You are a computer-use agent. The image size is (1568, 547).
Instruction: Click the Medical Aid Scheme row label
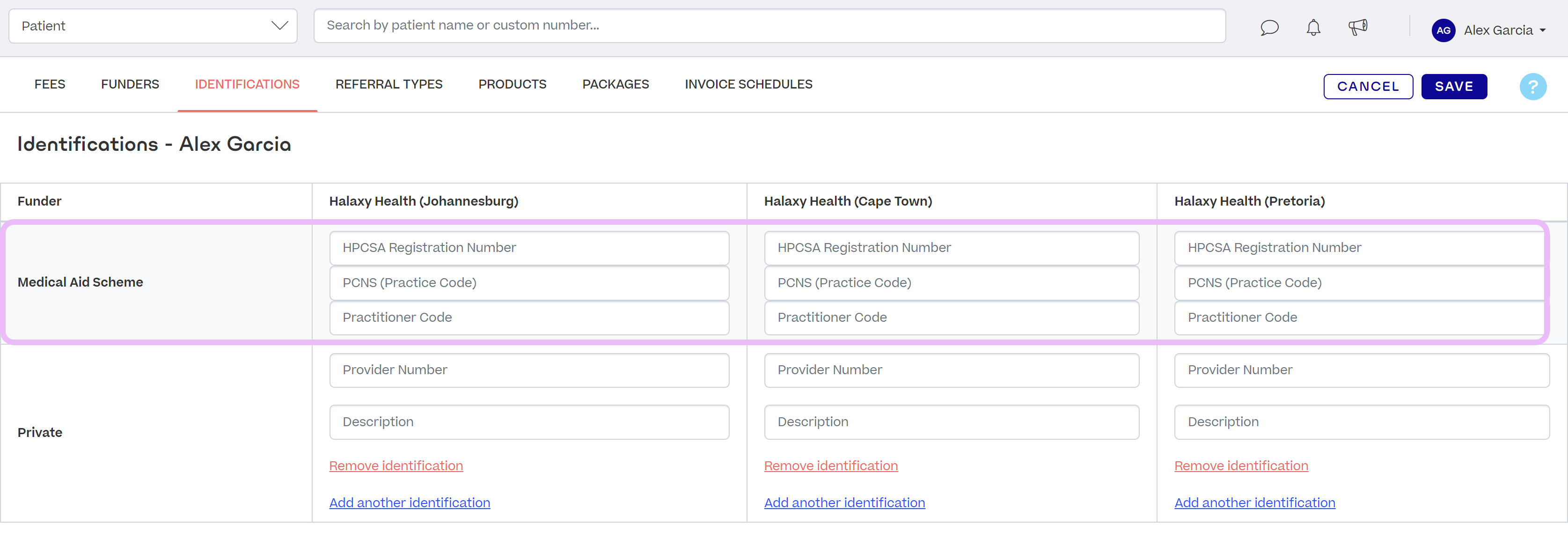81,282
